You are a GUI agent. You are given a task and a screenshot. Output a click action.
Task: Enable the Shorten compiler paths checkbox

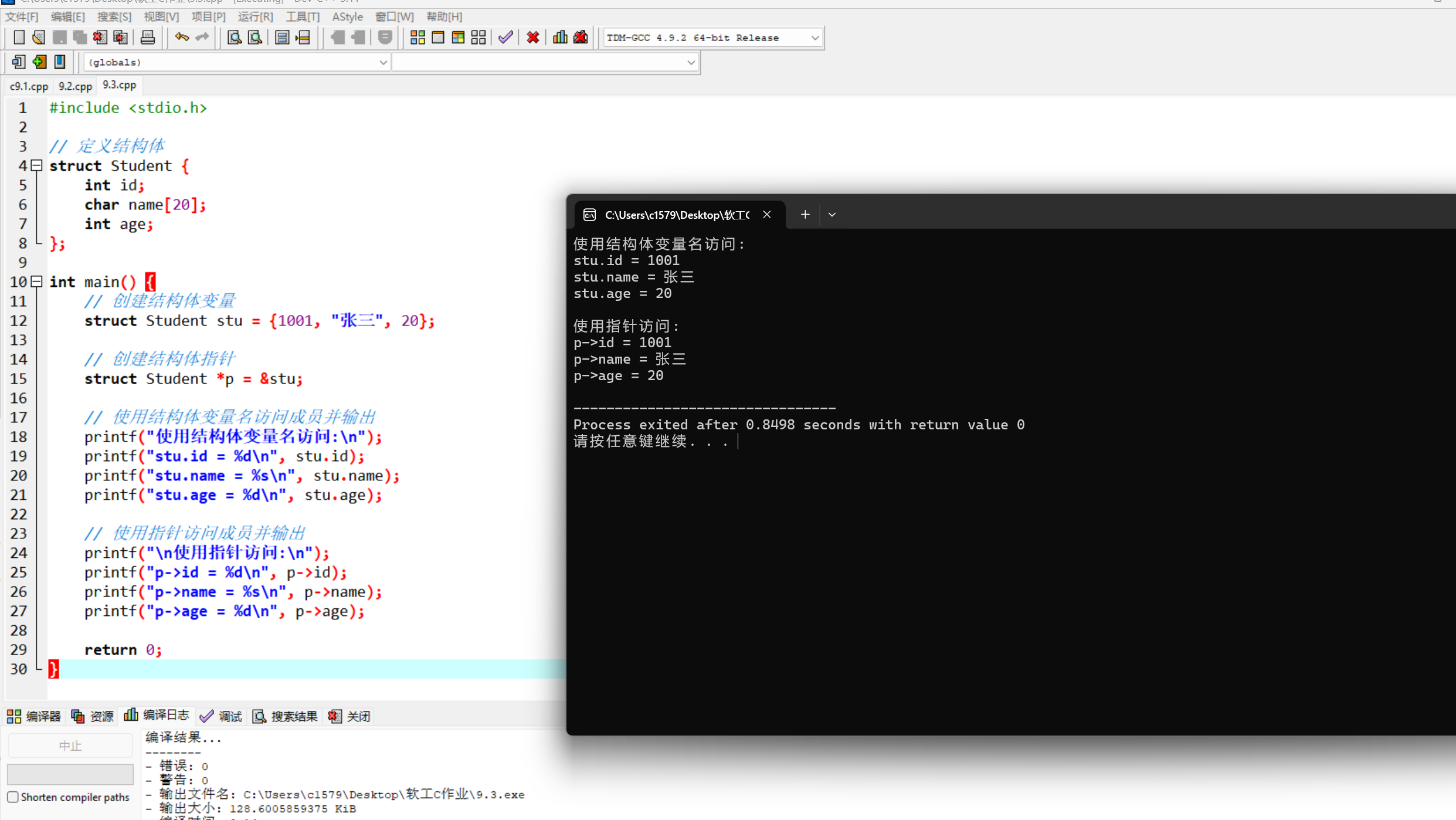pos(13,797)
